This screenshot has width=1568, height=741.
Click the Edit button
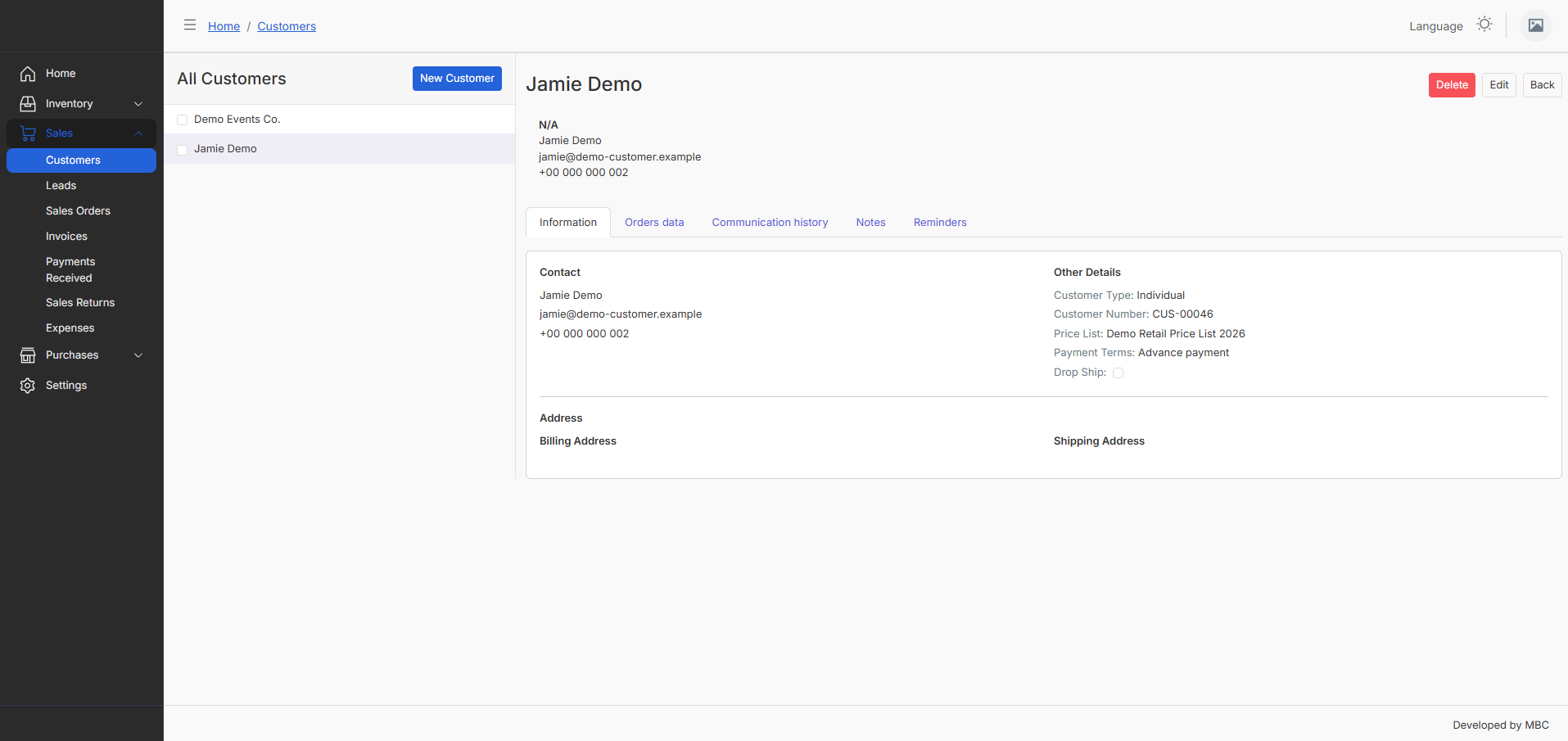pyautogui.click(x=1498, y=85)
